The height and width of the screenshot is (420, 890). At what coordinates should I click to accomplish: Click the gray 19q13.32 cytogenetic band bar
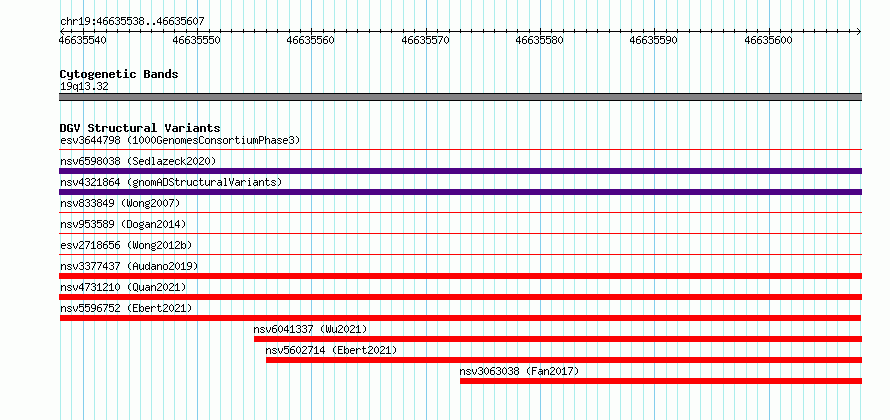460,97
